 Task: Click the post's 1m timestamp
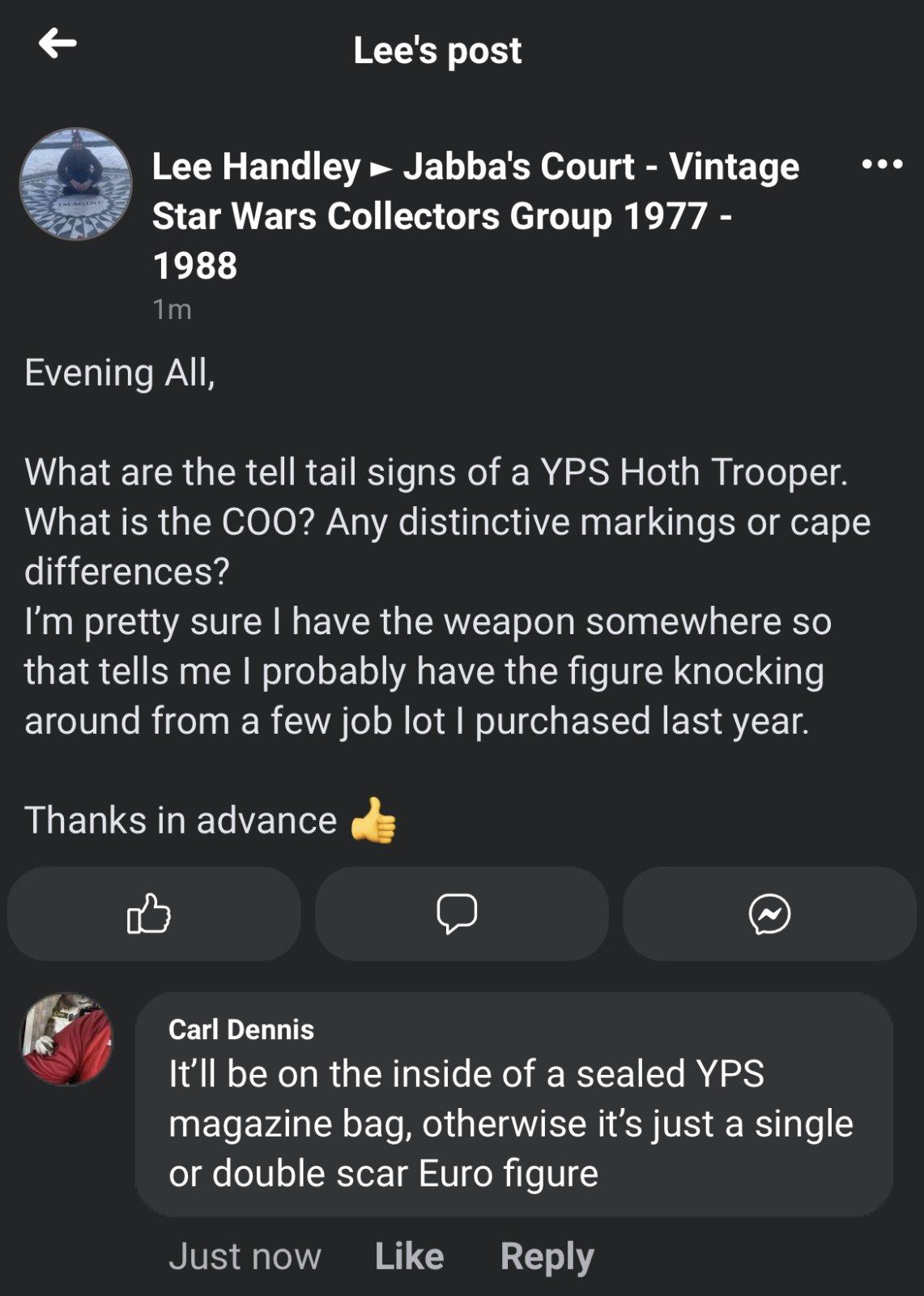coord(172,309)
